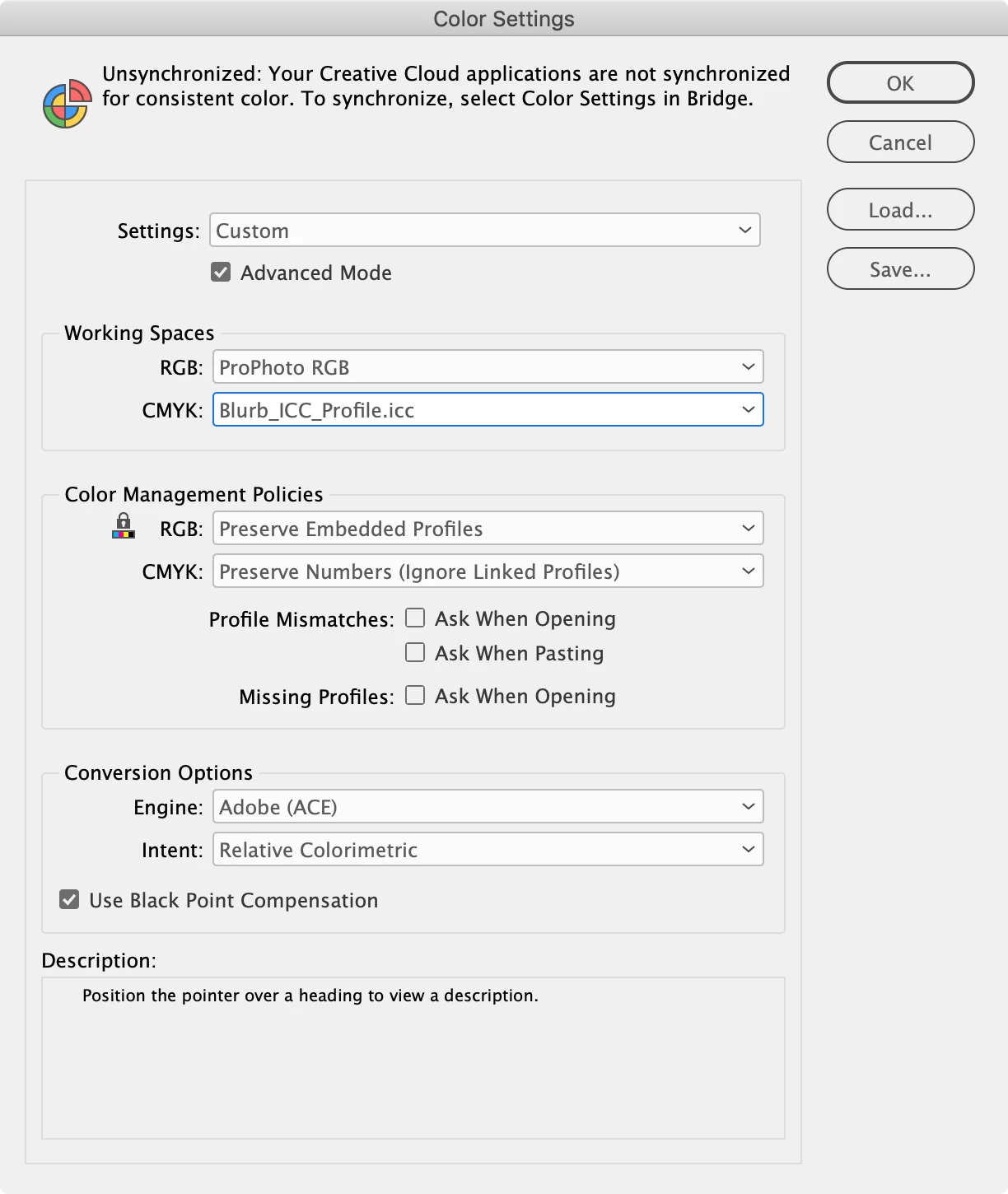Open the Intent dropdown showing Relative Colorimetric
This screenshot has width=1008, height=1194.
click(x=488, y=850)
